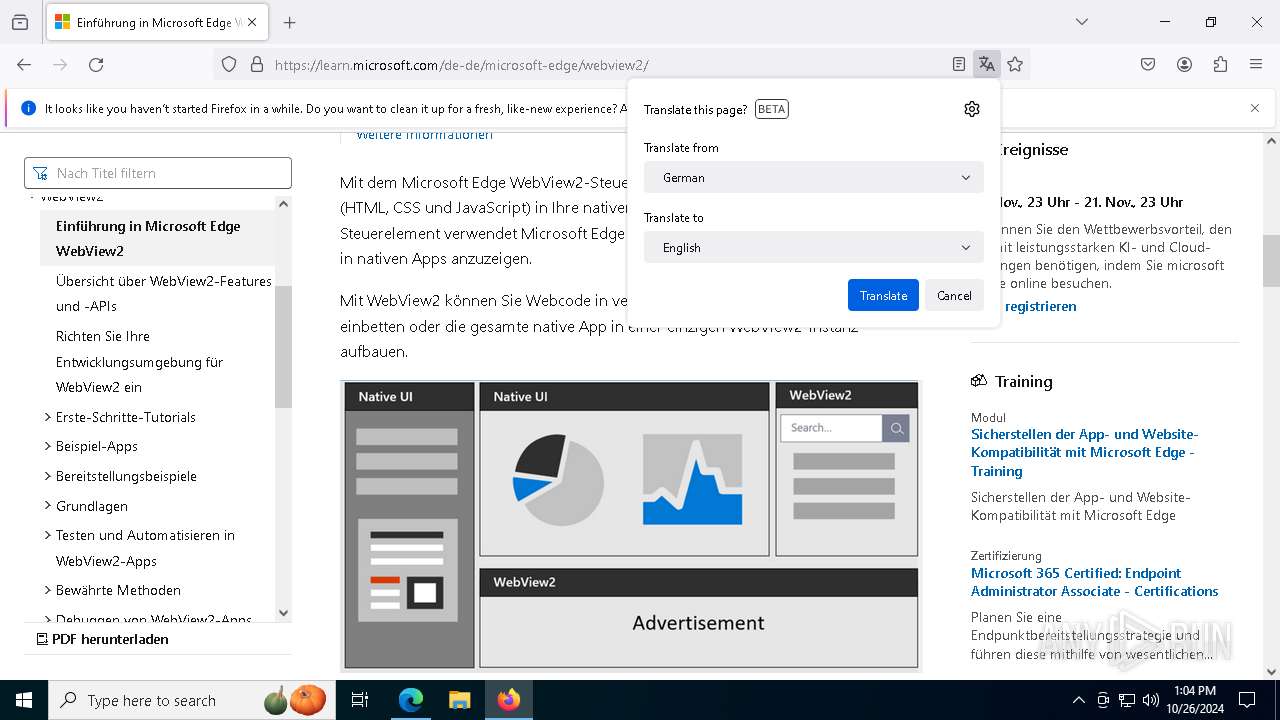
Task: Click the main page vertical scrollbar thumb
Action: (1271, 261)
